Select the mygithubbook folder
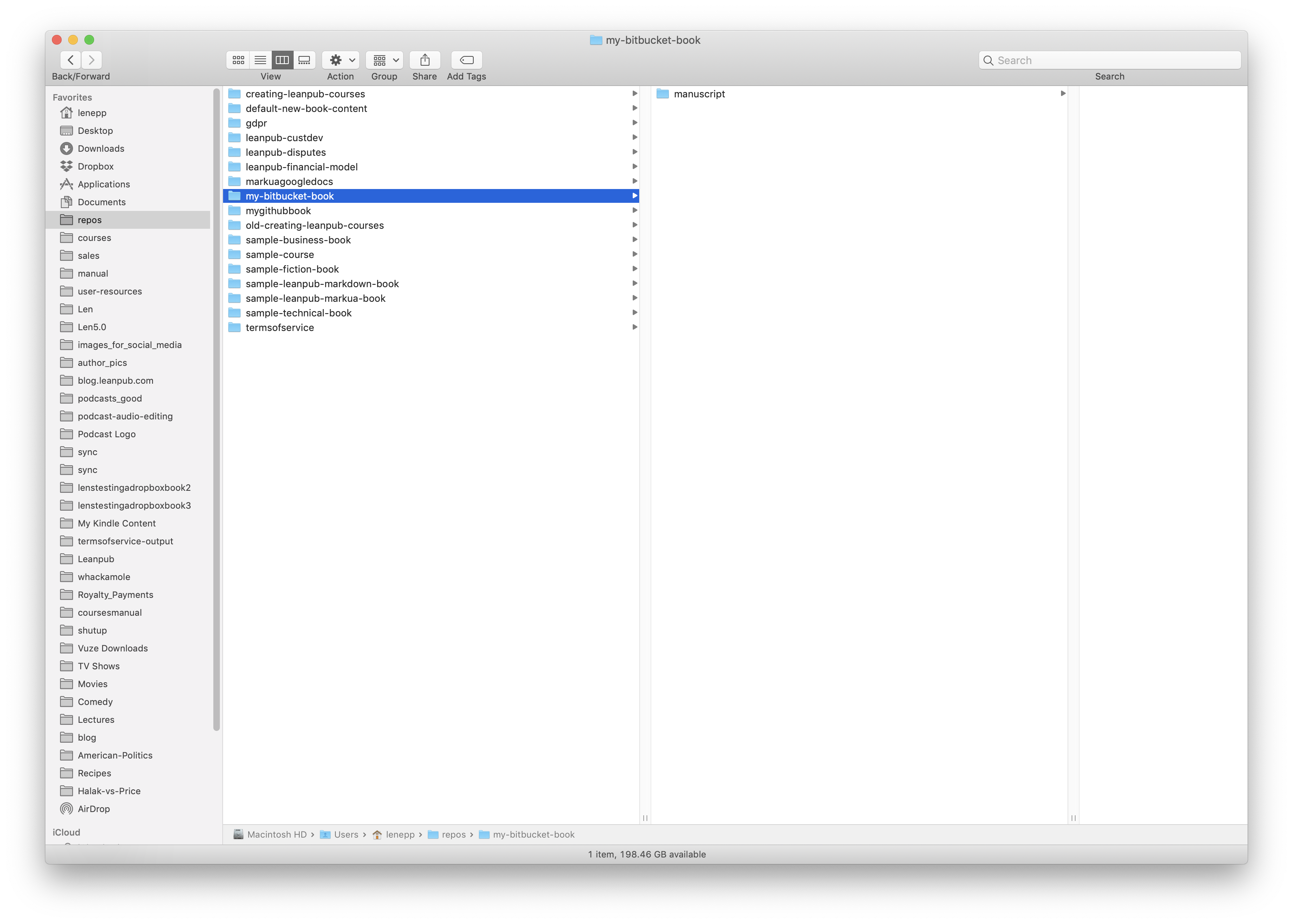Viewport: 1293px width, 924px height. pos(278,211)
